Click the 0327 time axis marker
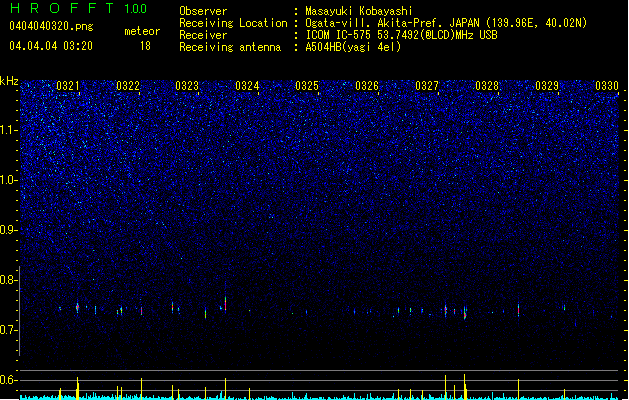This screenshot has width=629, height=400. tap(427, 86)
